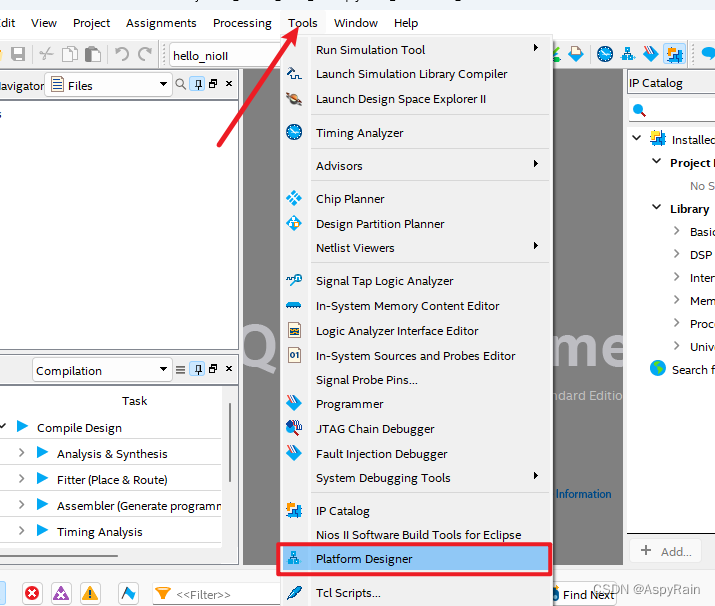The height and width of the screenshot is (606, 715).
Task: Open the Tasks panel options menu icon
Action: [x=181, y=369]
